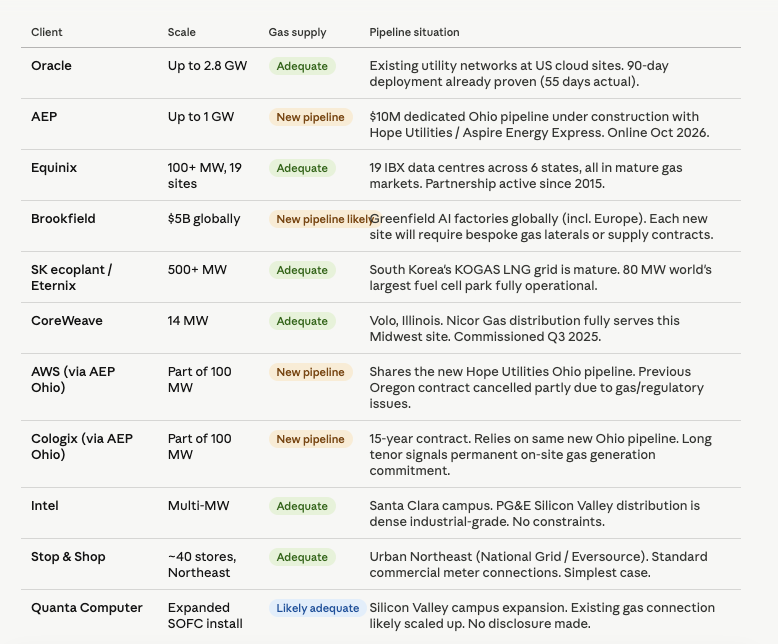This screenshot has height=644, width=778.
Task: Click CoreWeave's 'Volo, Illinois' description
Action: [x=524, y=328]
